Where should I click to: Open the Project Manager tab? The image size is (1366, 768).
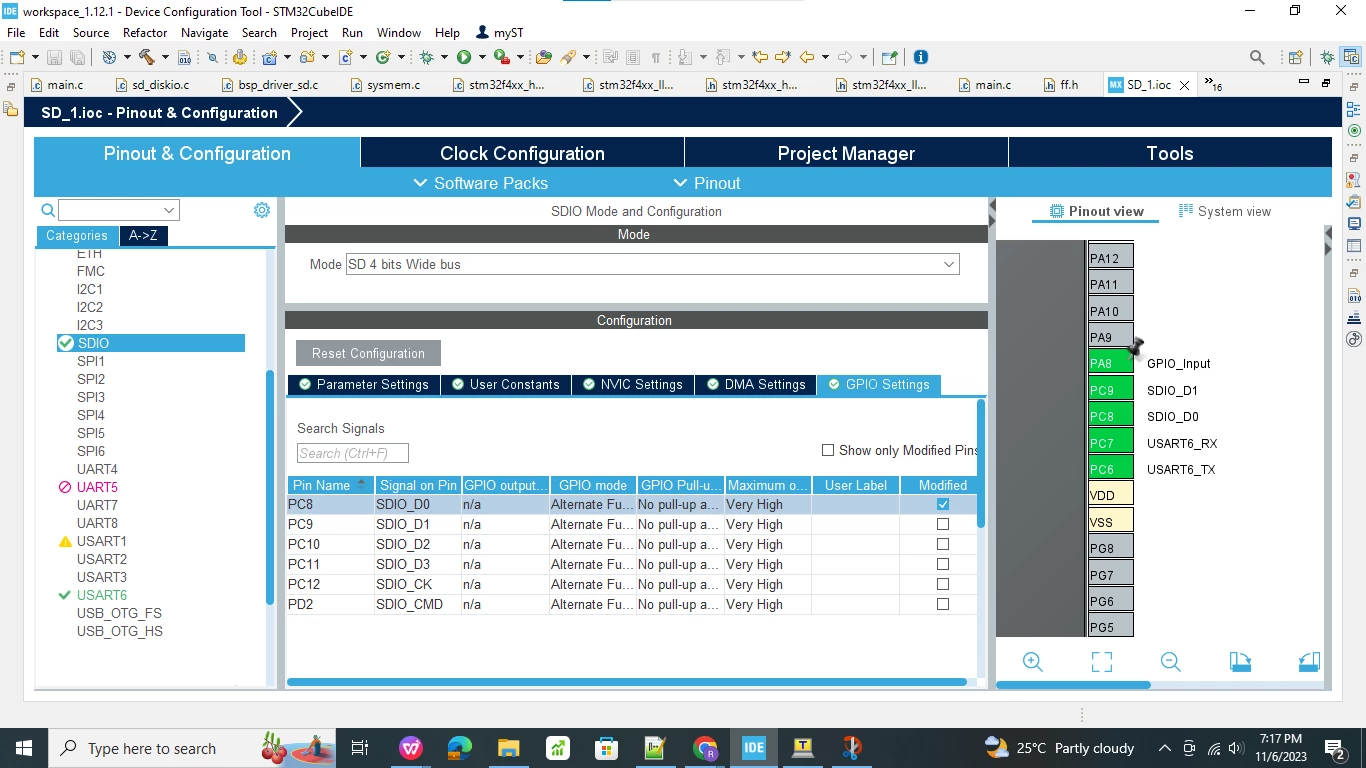[846, 153]
